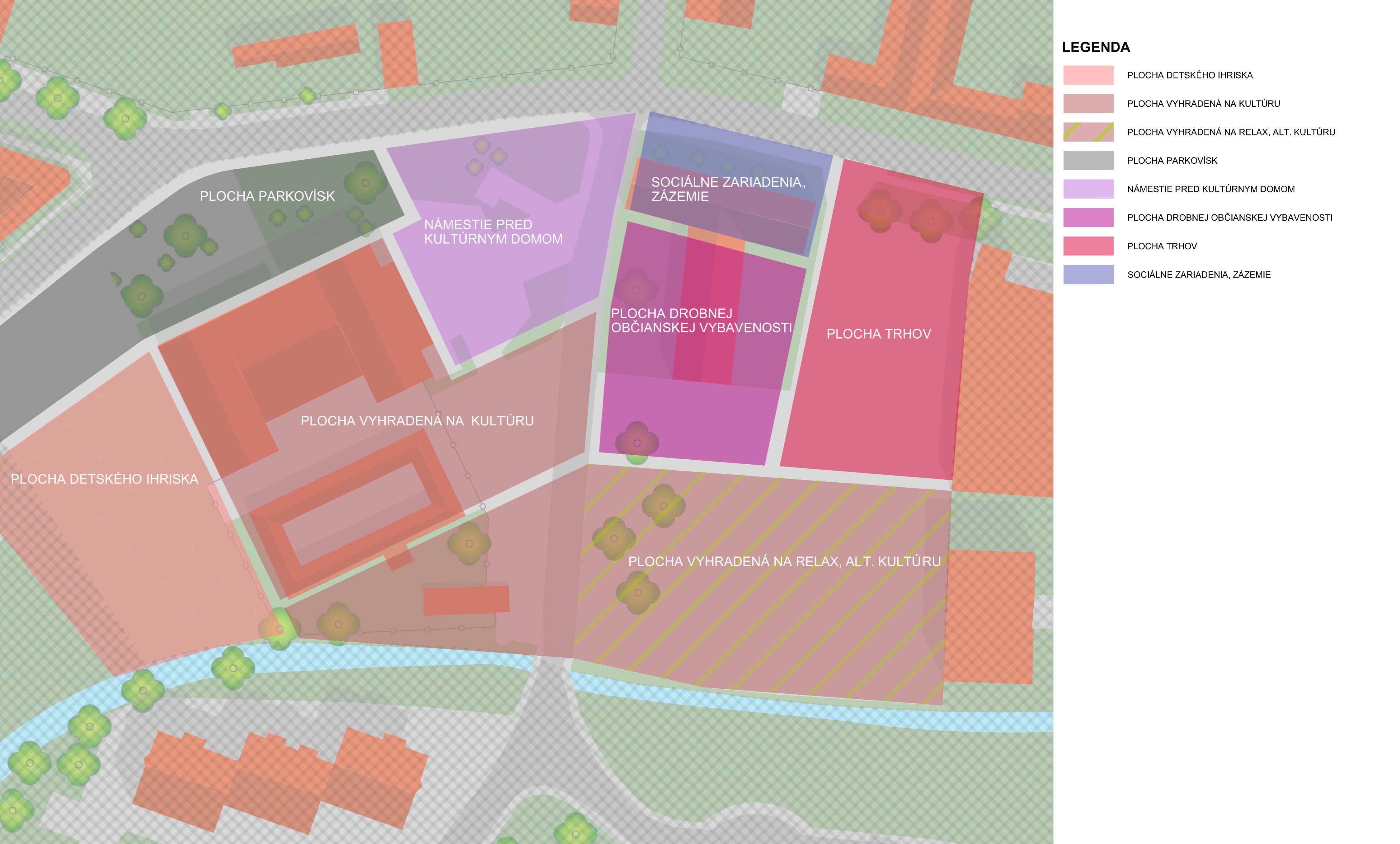
Task: Click the PLOCHA TRHOV legend swatch
Action: coord(1088,246)
